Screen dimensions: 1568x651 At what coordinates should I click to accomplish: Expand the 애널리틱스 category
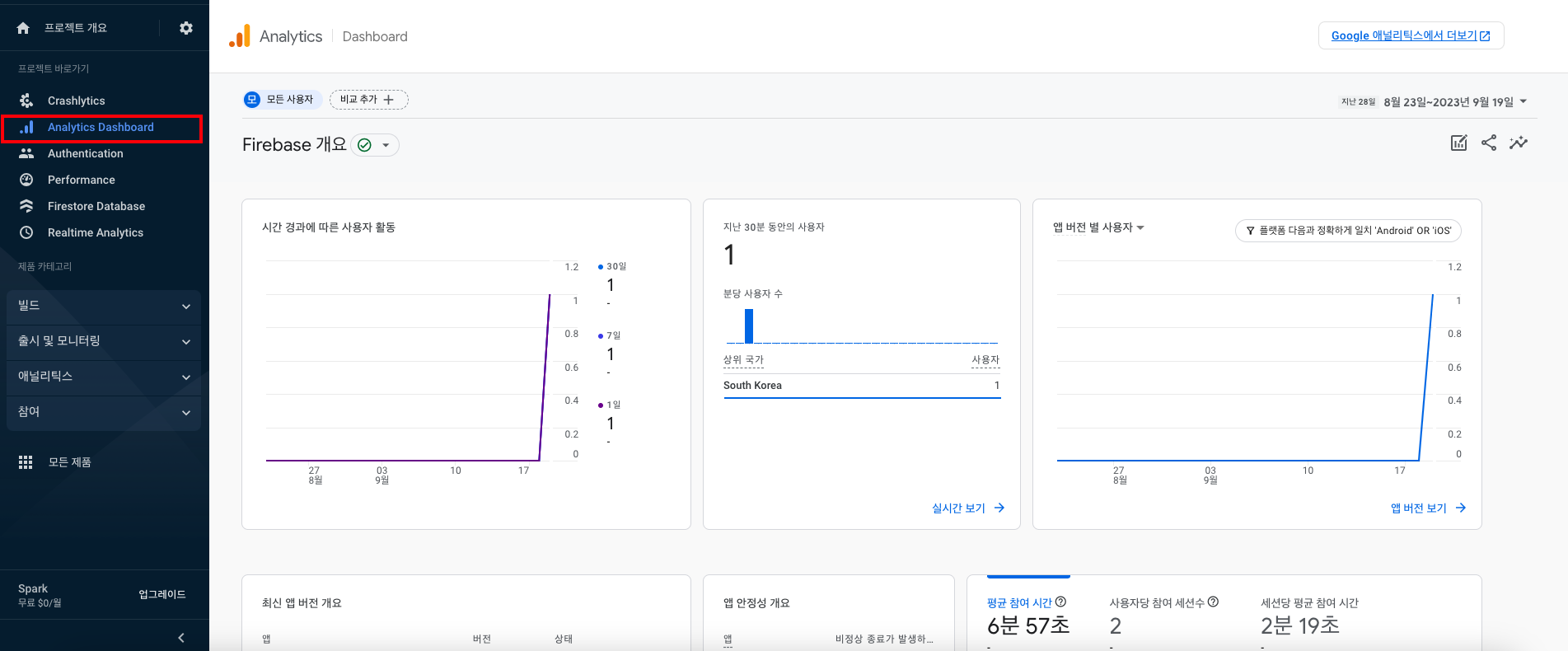(x=104, y=377)
